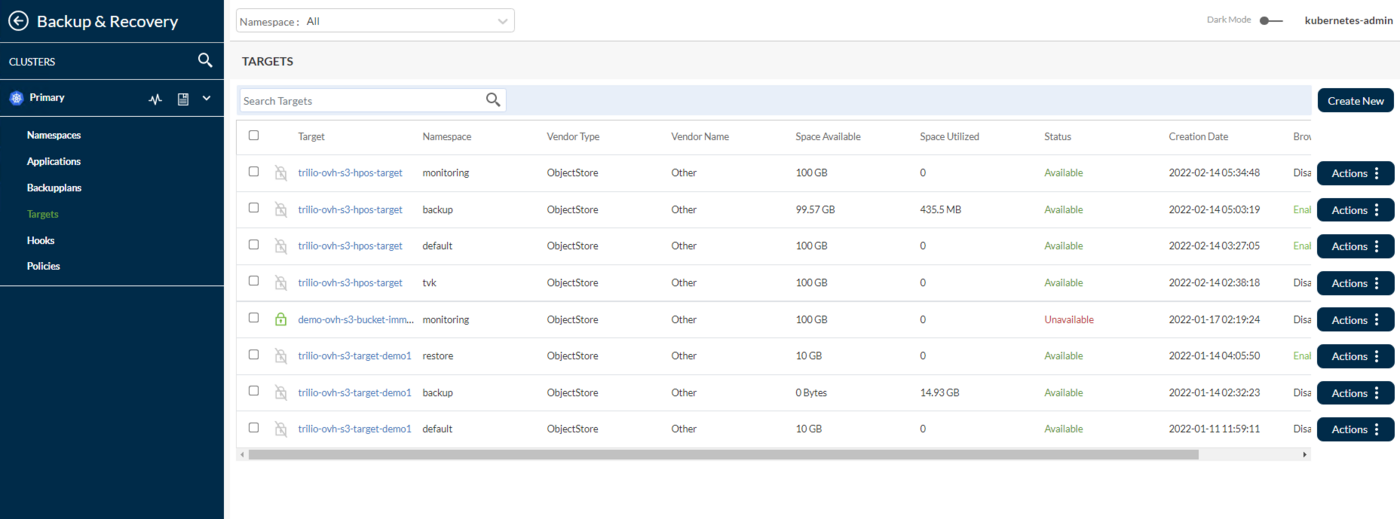Click the back arrow beside Backup & Recovery
Image resolution: width=1400 pixels, height=519 pixels.
click(x=18, y=21)
